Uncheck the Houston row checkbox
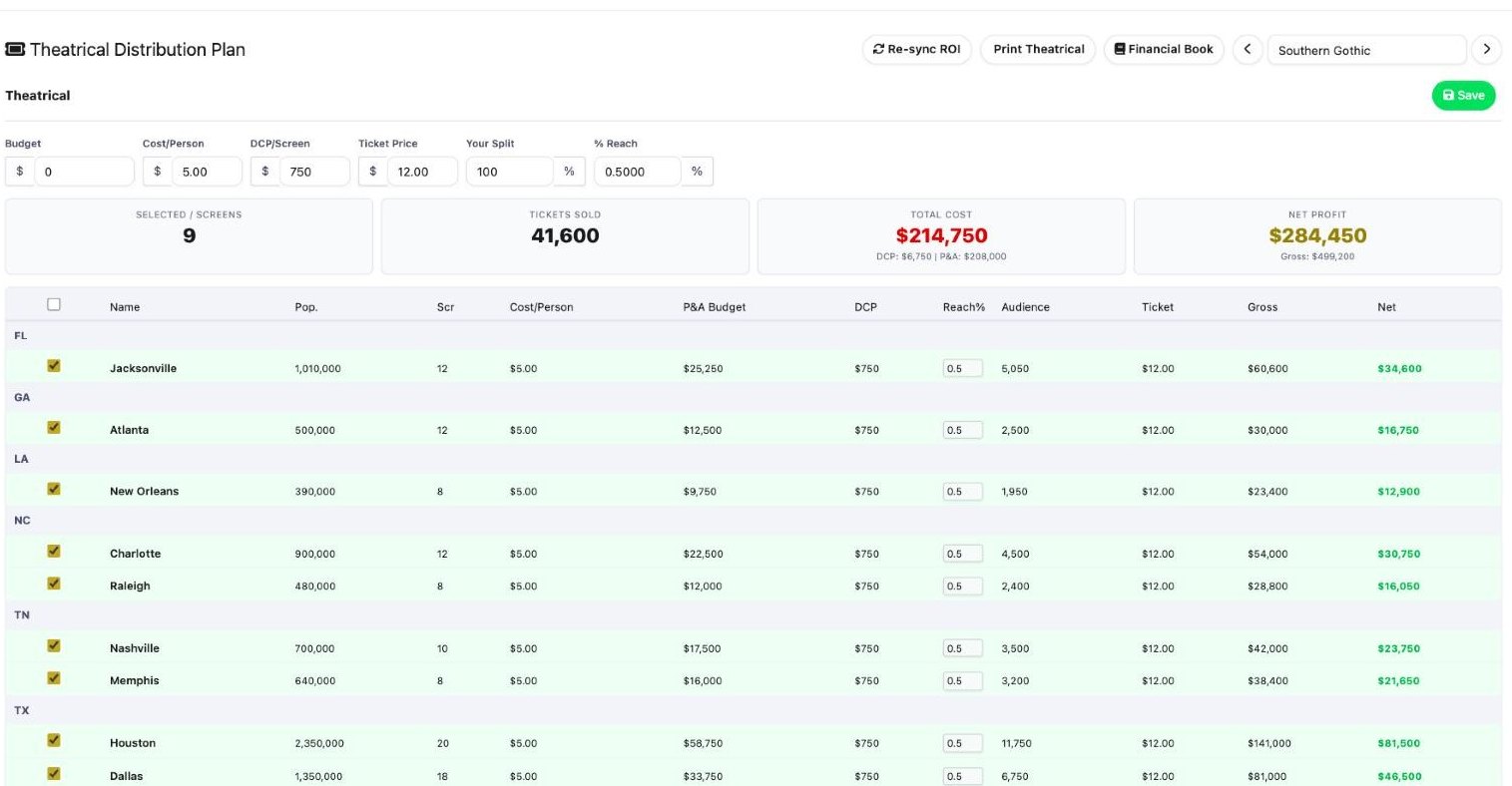 [x=54, y=740]
